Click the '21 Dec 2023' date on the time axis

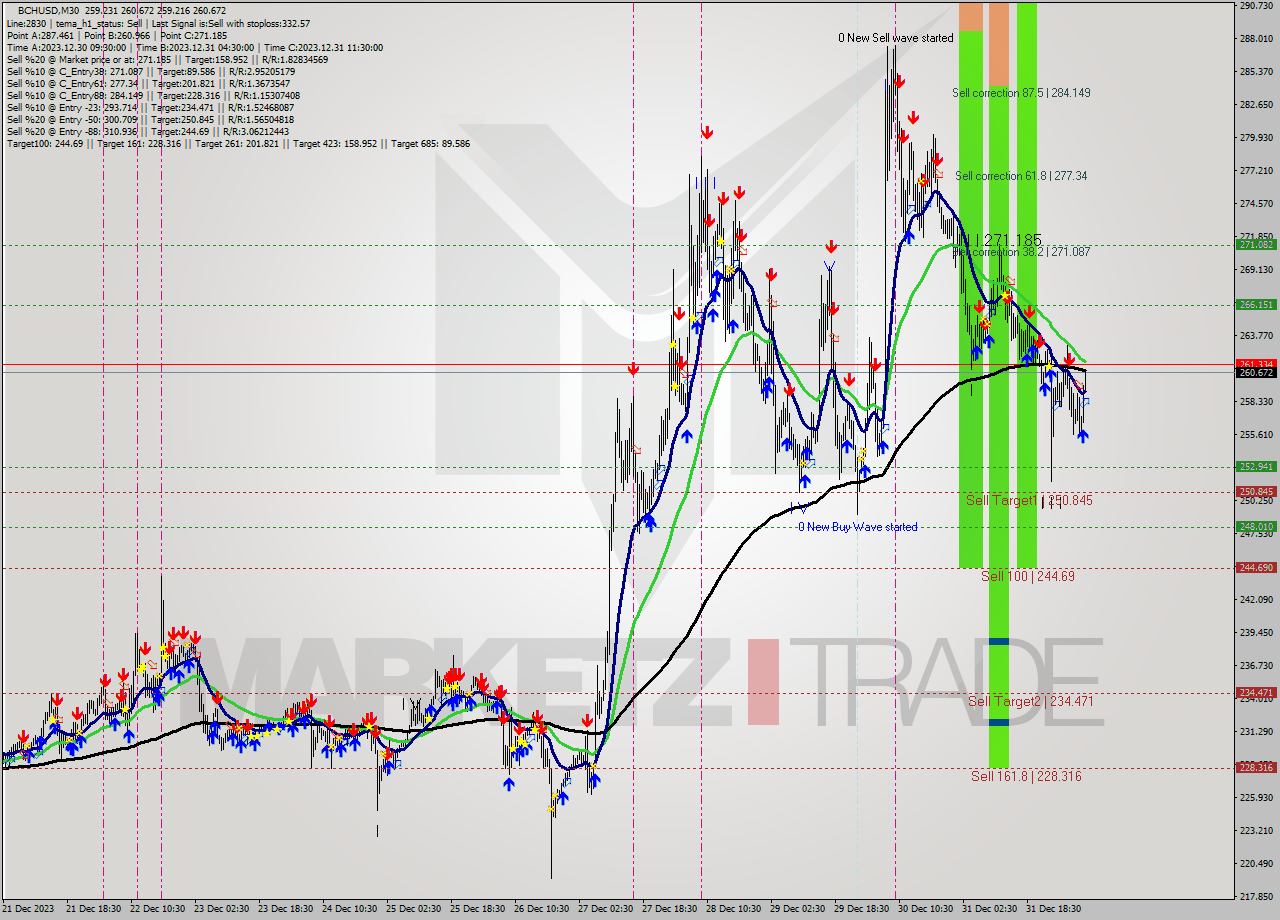[x=26, y=909]
